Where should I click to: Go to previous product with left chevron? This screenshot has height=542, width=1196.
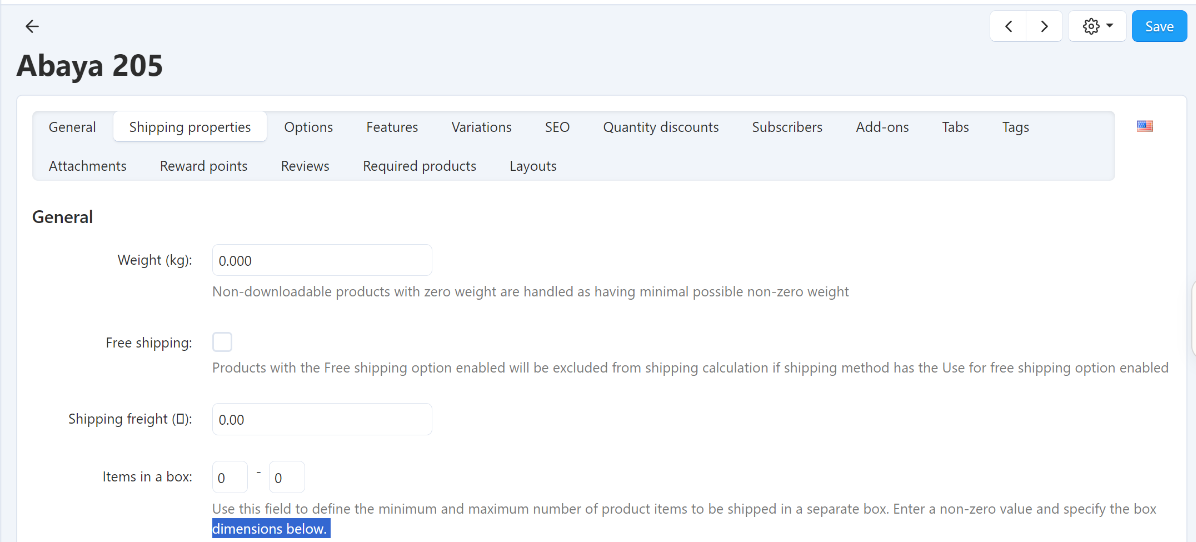click(x=1008, y=27)
